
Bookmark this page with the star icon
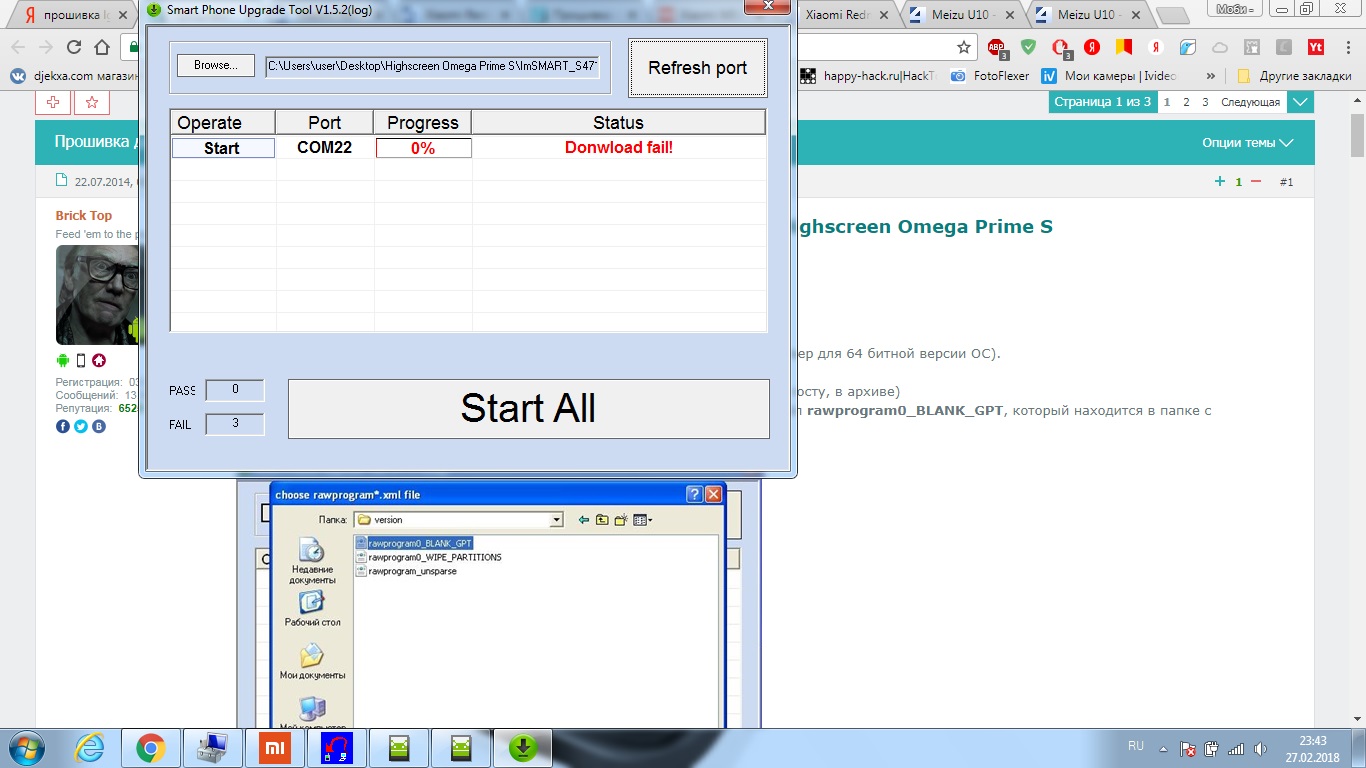(x=964, y=47)
